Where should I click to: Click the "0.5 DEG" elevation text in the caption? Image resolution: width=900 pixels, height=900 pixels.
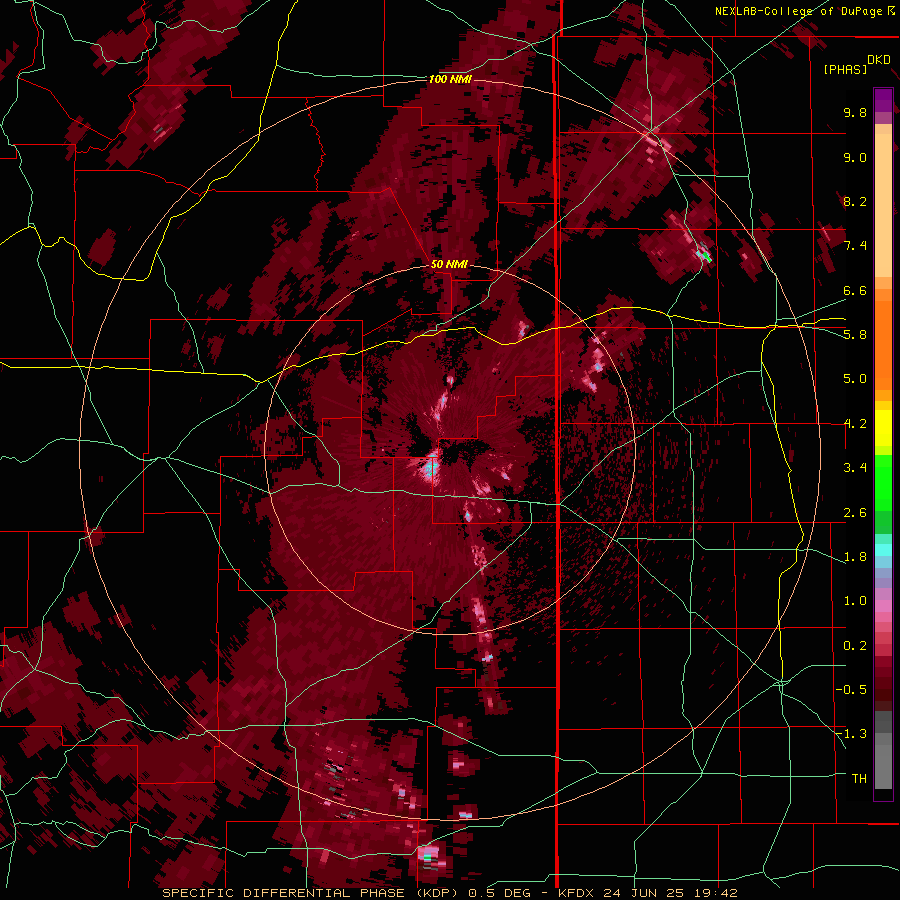[499, 893]
